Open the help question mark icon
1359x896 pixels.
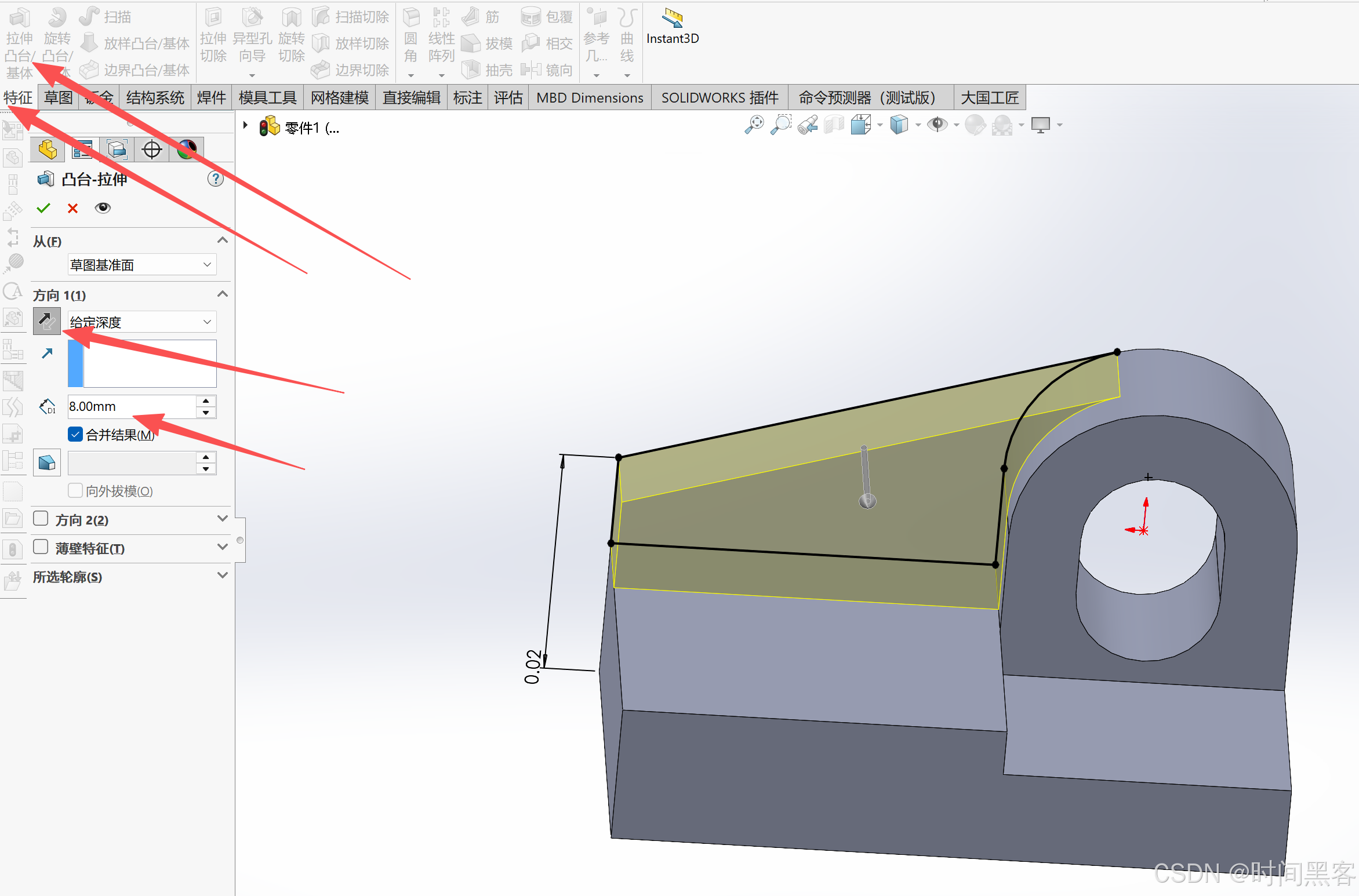tap(215, 179)
